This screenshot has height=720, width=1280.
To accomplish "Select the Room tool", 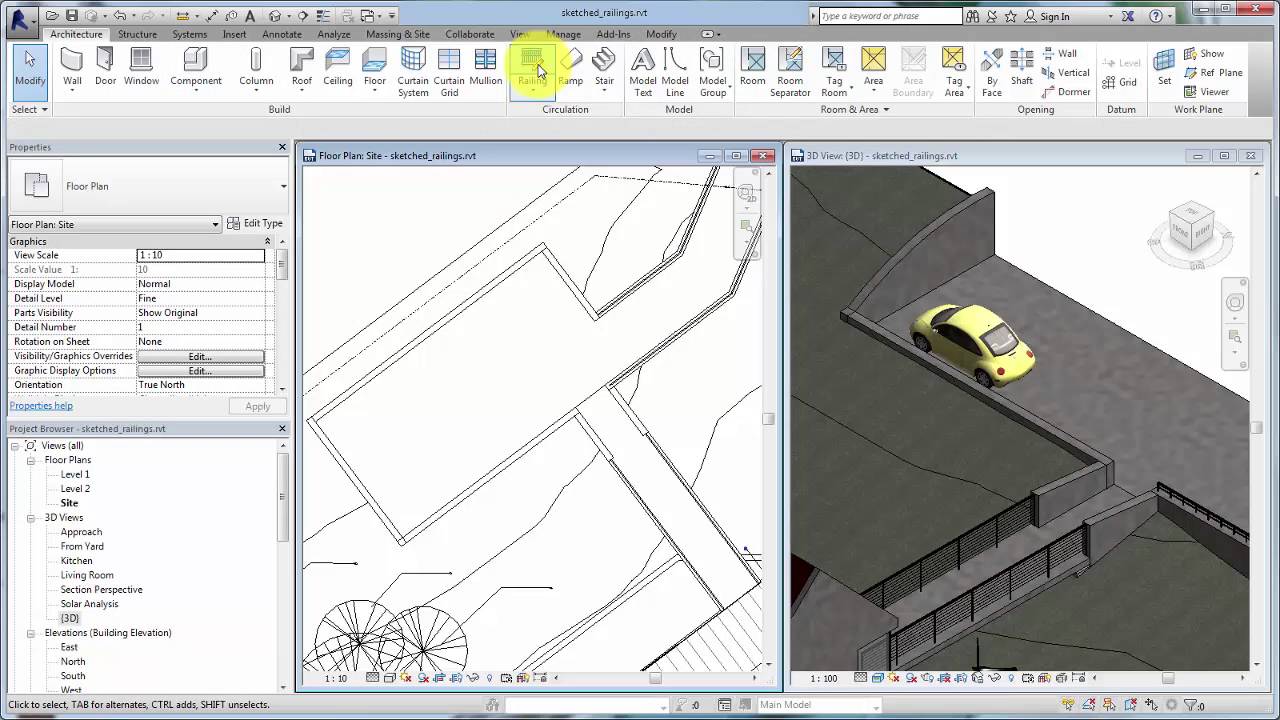I will (753, 68).
